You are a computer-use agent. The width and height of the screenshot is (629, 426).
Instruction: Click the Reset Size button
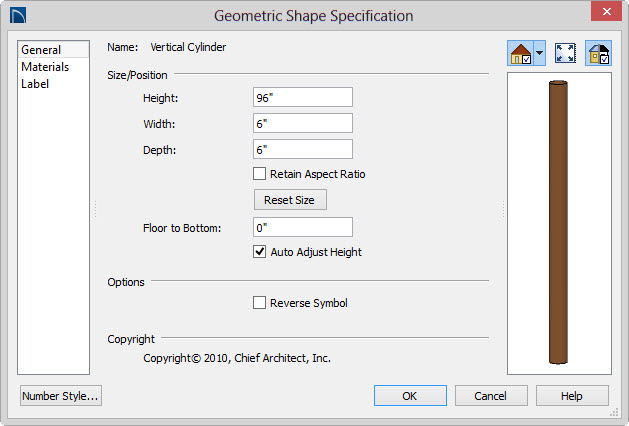point(290,200)
